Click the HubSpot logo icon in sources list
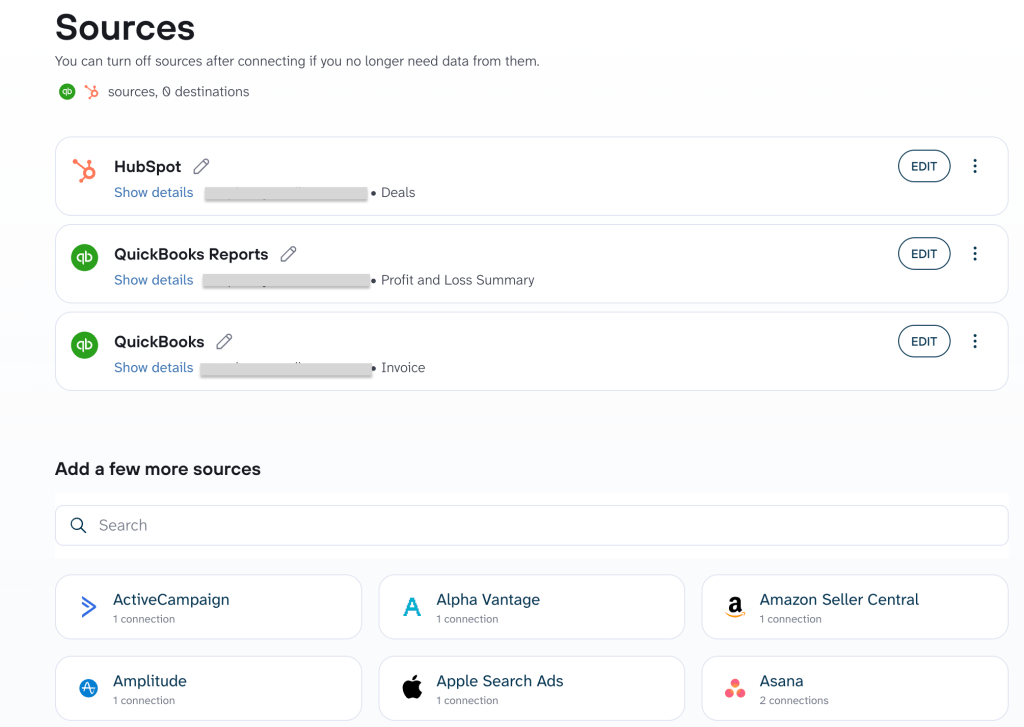 [84, 170]
